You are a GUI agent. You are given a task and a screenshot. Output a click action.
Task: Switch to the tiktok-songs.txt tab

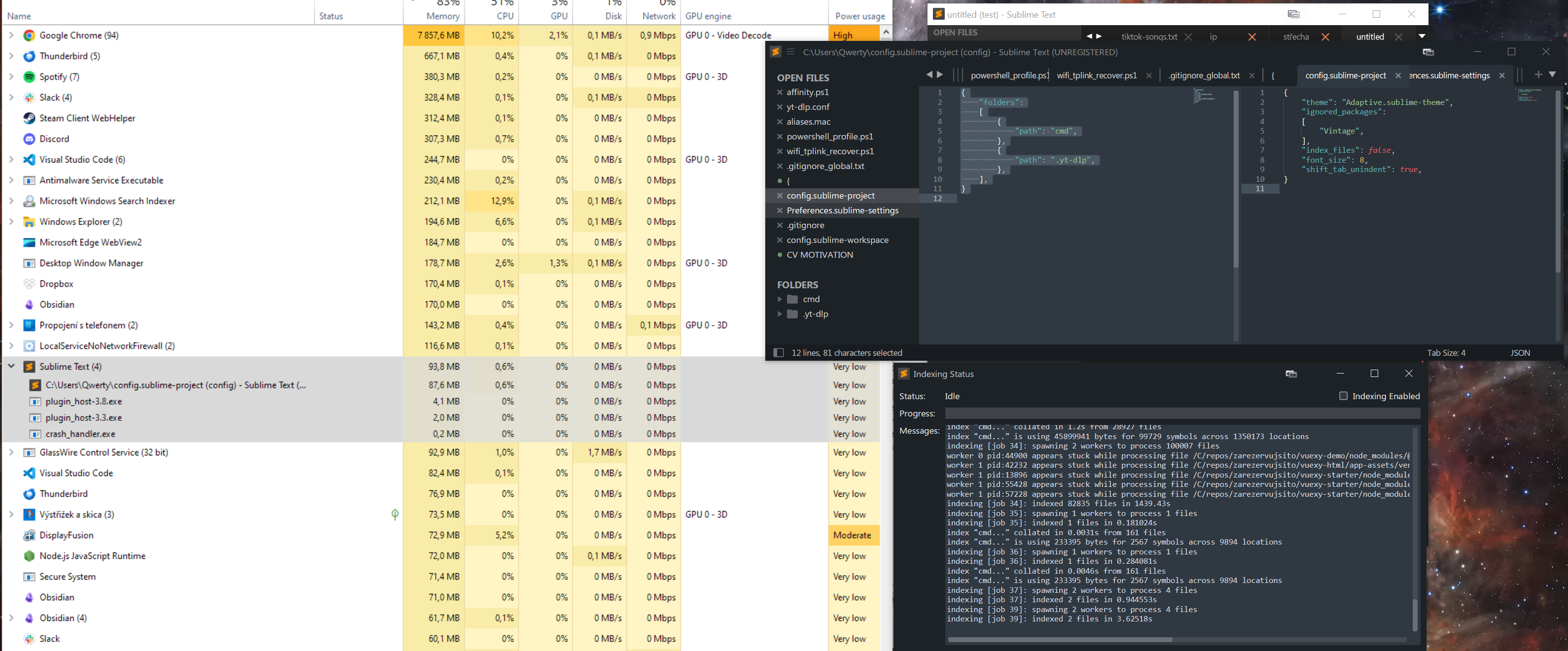point(1148,36)
